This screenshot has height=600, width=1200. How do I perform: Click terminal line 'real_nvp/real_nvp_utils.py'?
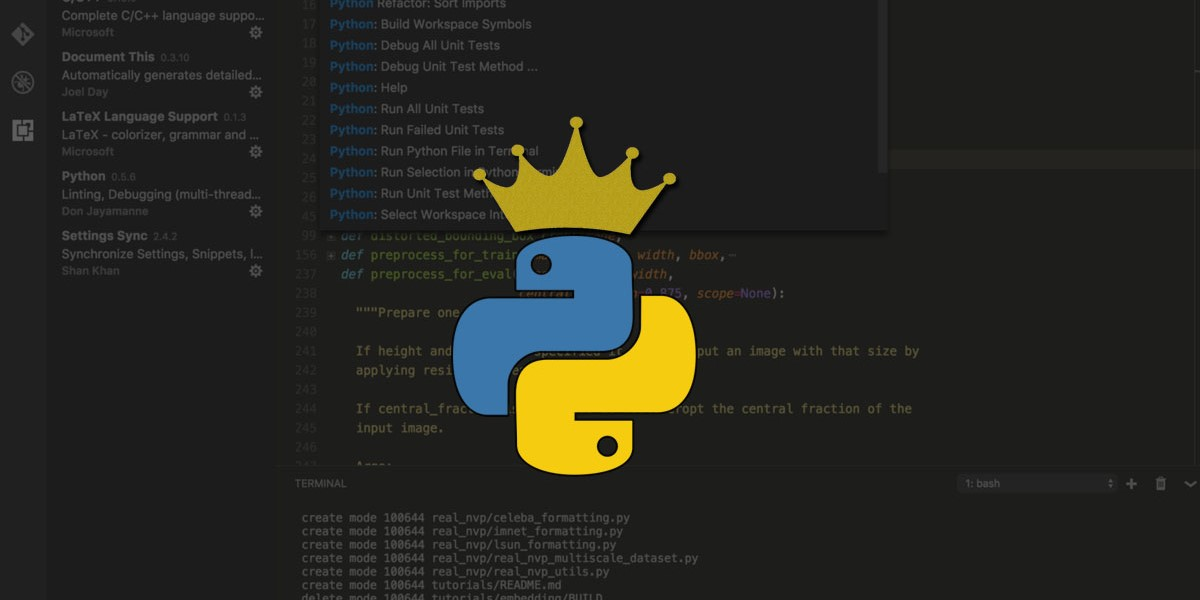[x=521, y=571]
